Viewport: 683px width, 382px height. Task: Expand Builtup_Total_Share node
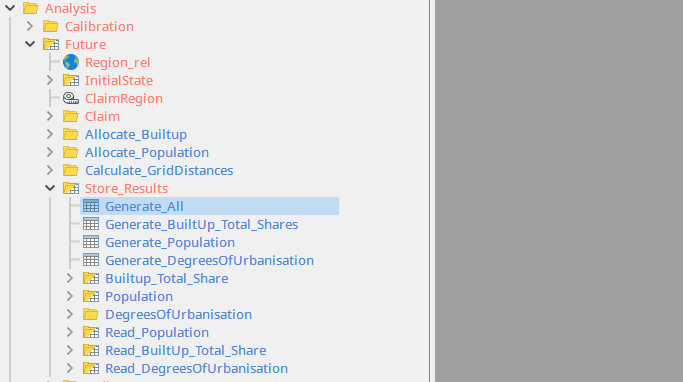click(70, 278)
